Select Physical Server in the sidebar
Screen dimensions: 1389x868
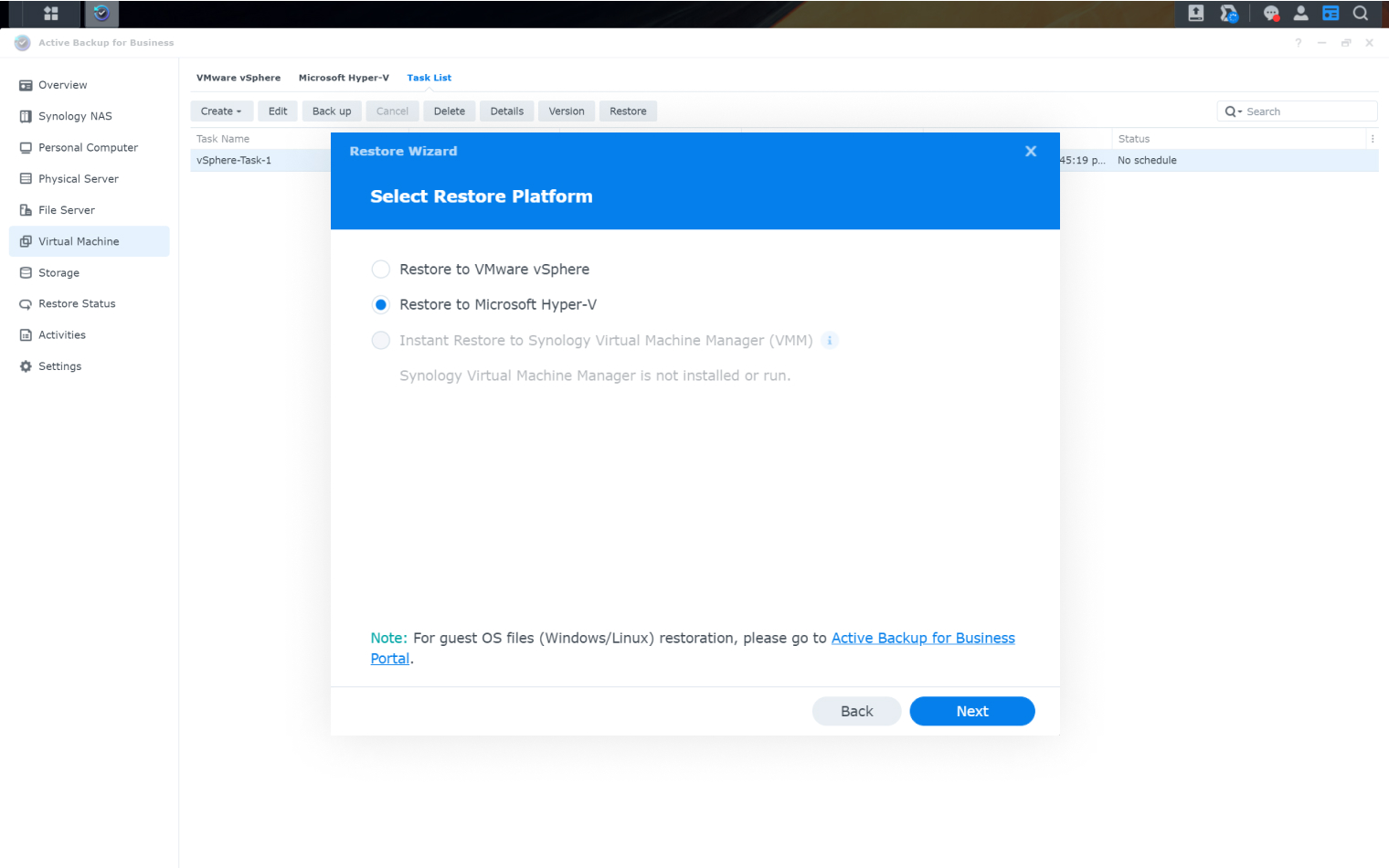tap(78, 179)
